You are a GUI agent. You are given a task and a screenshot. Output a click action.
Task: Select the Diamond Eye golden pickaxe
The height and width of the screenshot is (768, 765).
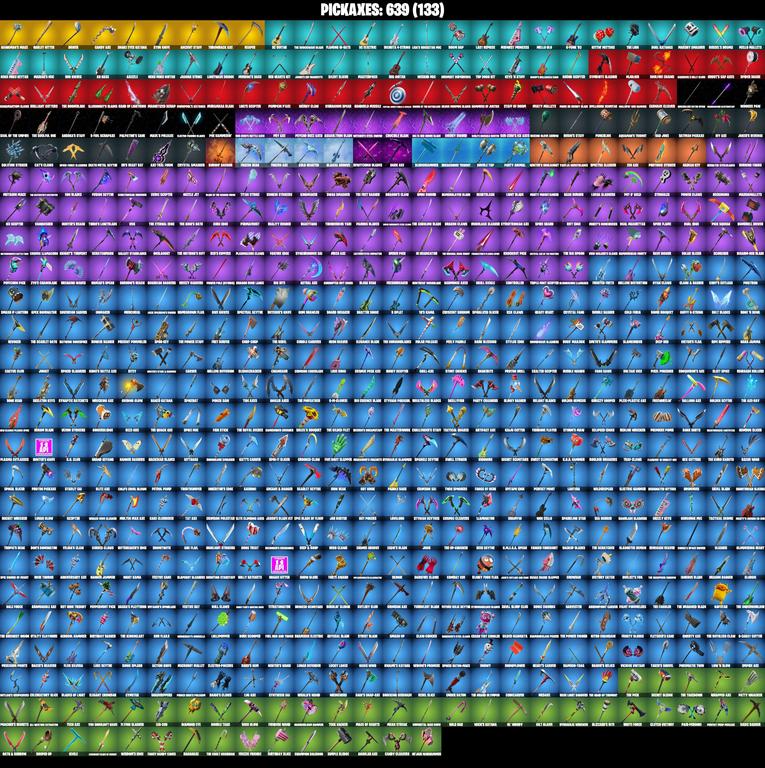click(x=191, y=711)
